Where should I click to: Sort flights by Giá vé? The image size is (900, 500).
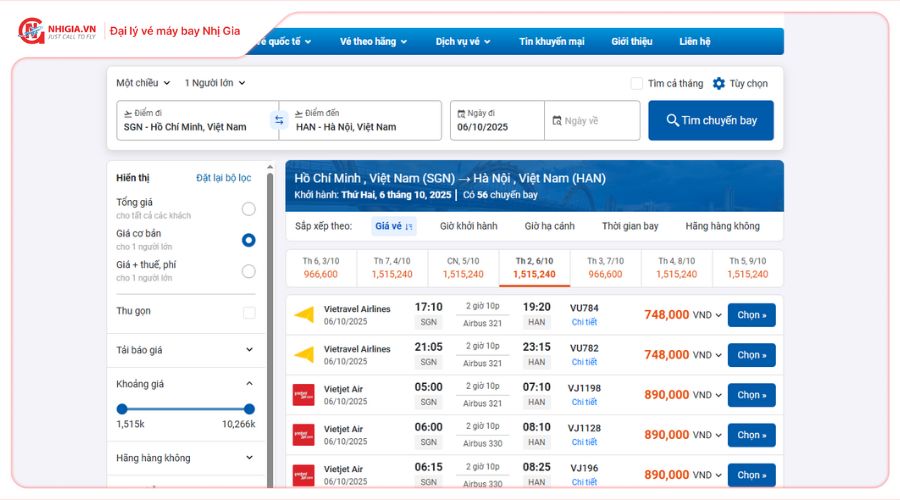394,226
